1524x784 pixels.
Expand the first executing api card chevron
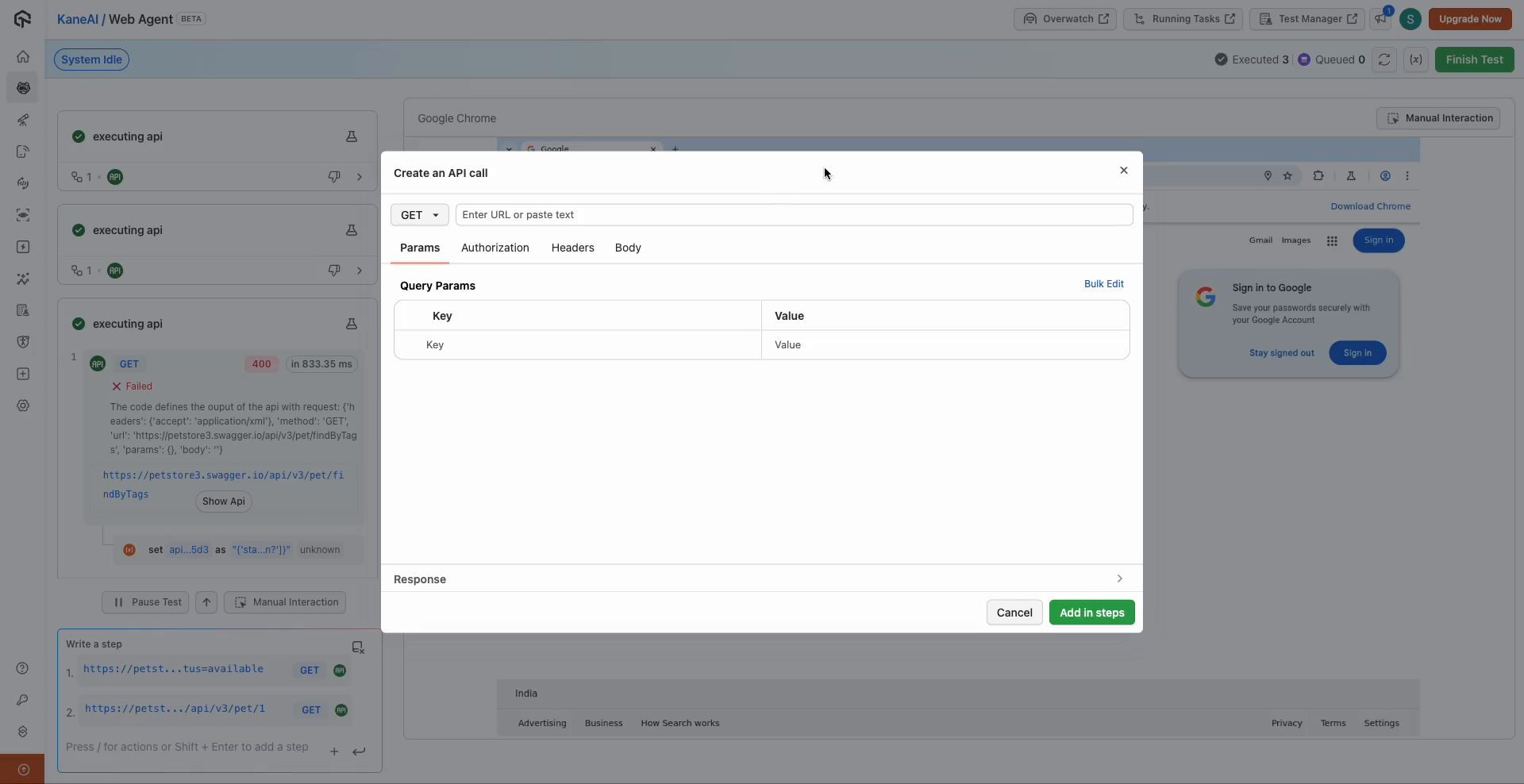[360, 177]
